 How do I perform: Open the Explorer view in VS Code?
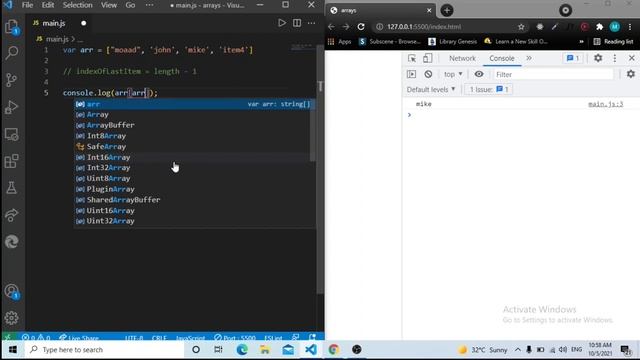coord(12,27)
